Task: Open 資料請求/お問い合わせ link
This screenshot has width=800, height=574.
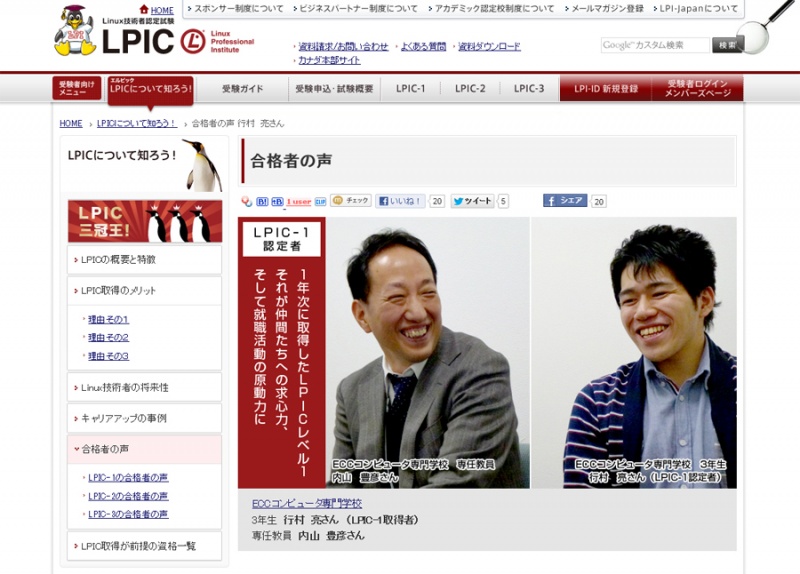Action: click(x=343, y=46)
